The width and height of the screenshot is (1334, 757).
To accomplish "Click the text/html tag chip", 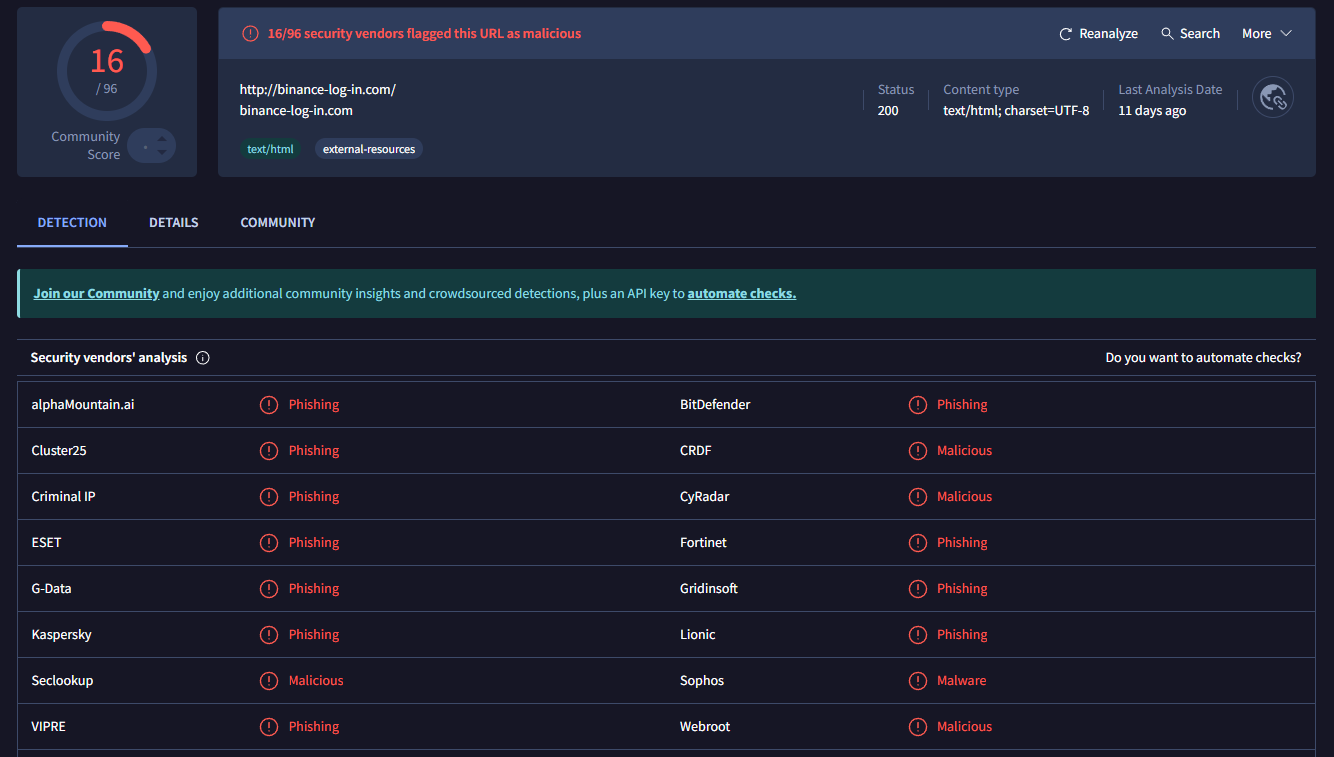I will 270,149.
